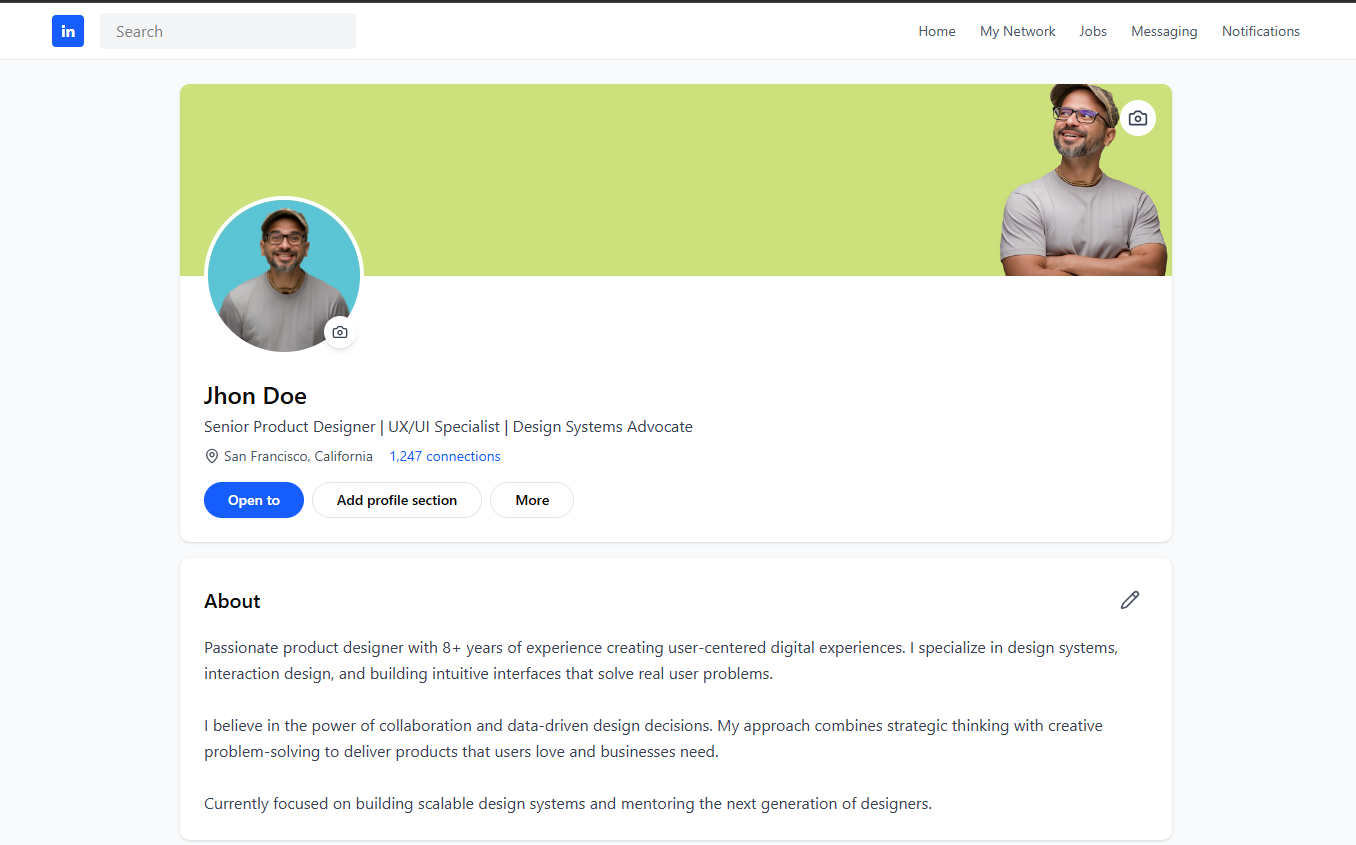The height and width of the screenshot is (845, 1356).
Task: Go to the Jobs page
Action: click(x=1092, y=31)
